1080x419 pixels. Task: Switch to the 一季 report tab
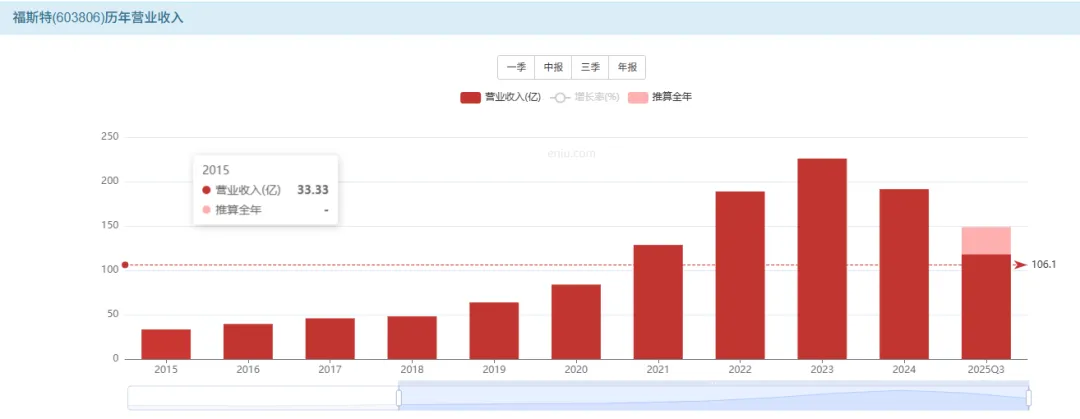coord(517,68)
